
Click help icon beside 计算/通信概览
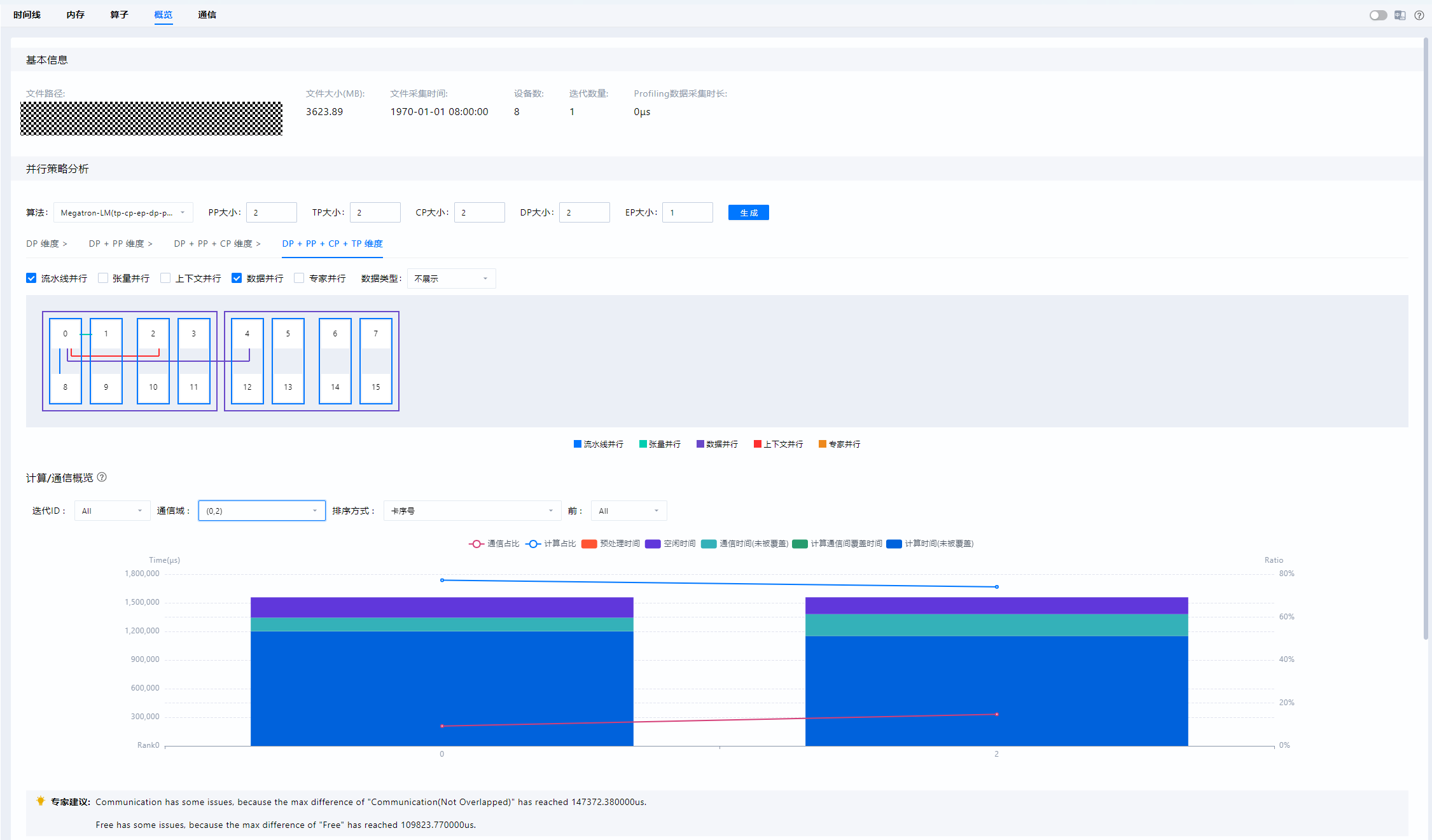[x=102, y=477]
